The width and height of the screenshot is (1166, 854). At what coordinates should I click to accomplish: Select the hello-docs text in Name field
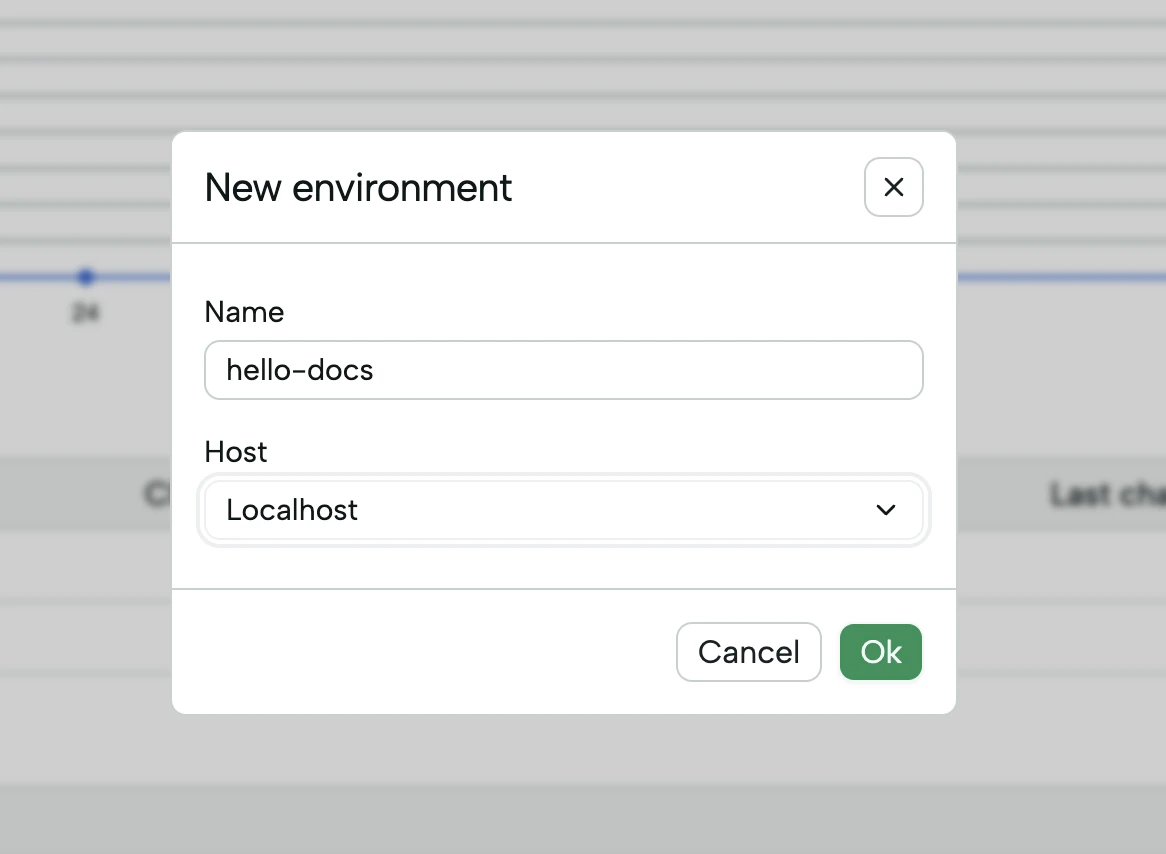[299, 370]
